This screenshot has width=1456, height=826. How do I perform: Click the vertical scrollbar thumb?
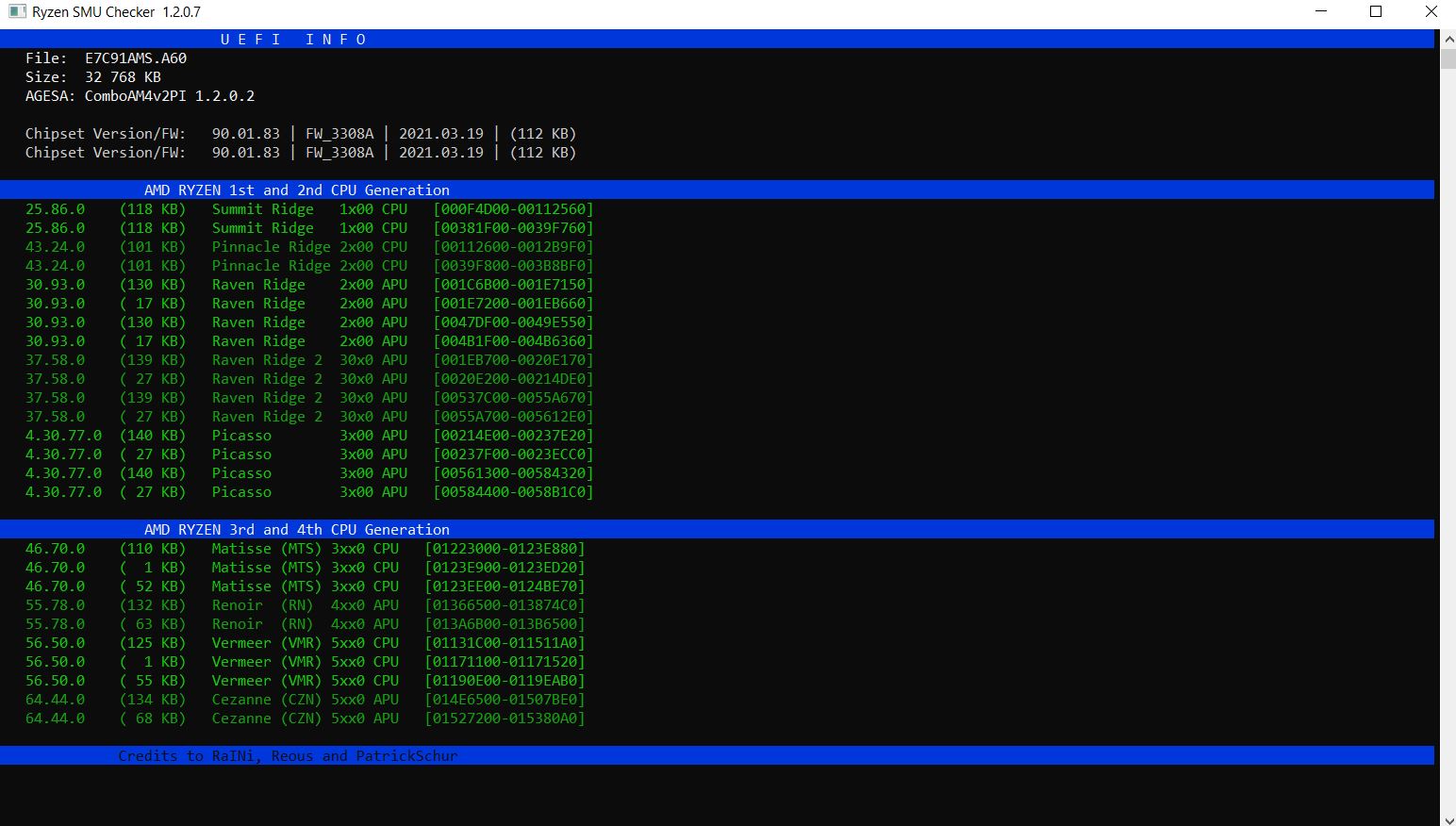pos(1448,58)
